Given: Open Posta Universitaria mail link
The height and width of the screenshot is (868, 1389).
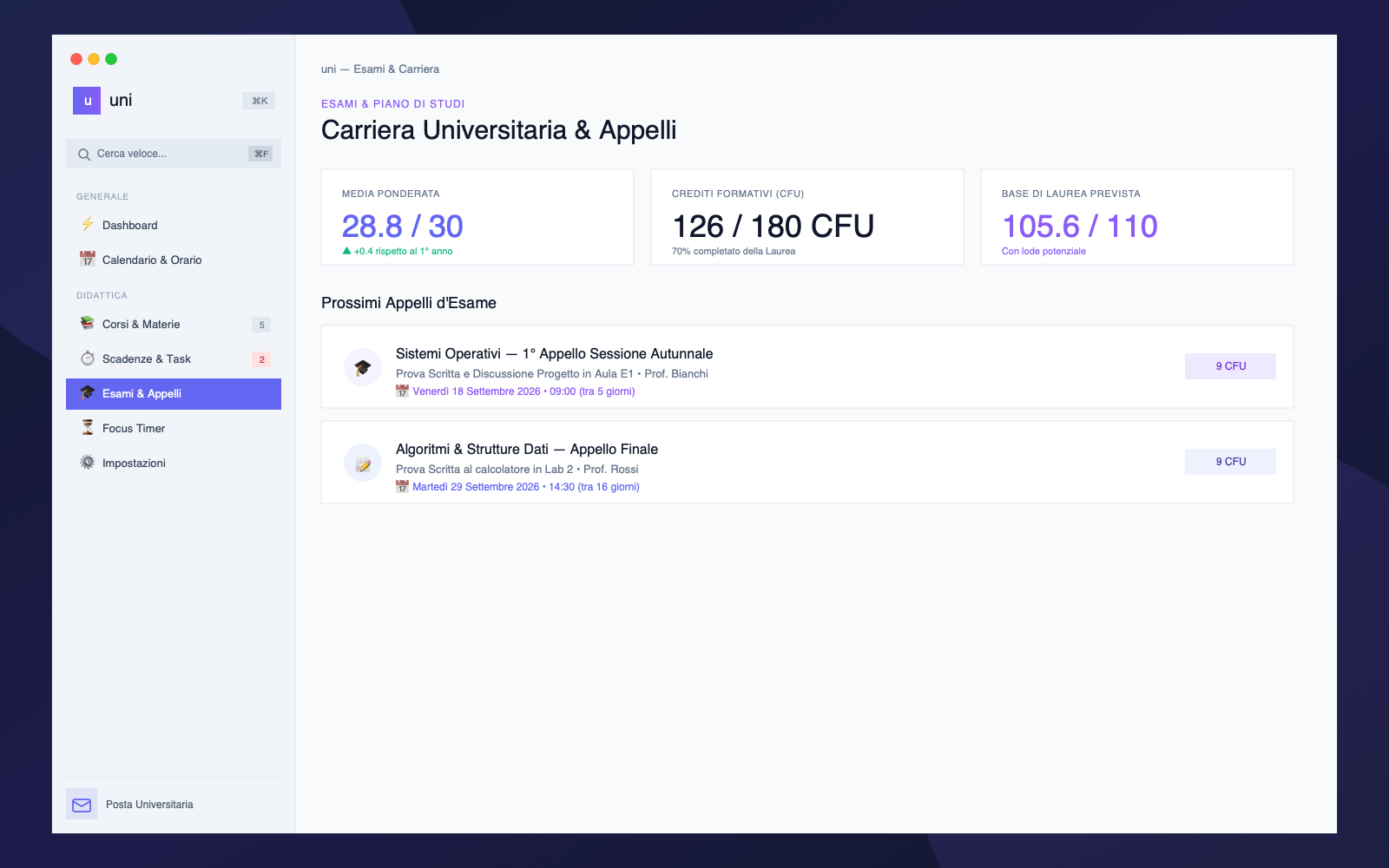Looking at the screenshot, I should 174,805.
